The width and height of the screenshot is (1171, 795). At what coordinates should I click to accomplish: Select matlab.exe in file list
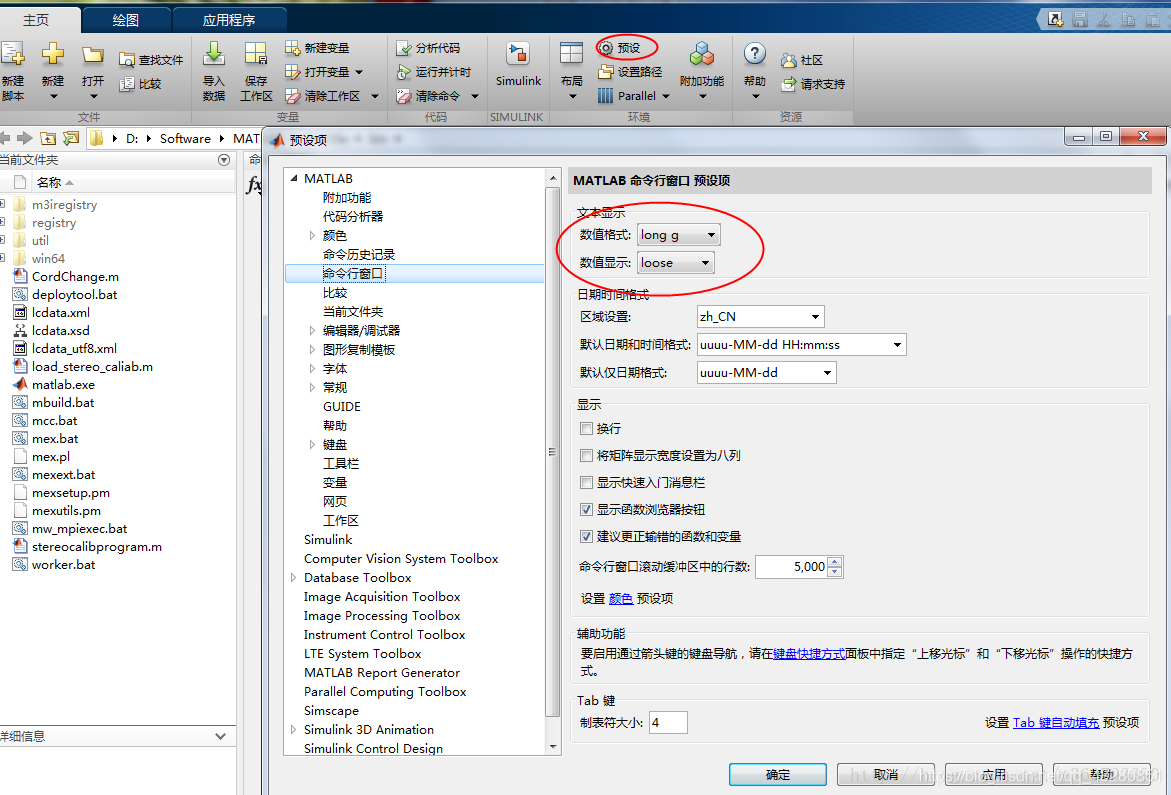[x=63, y=384]
